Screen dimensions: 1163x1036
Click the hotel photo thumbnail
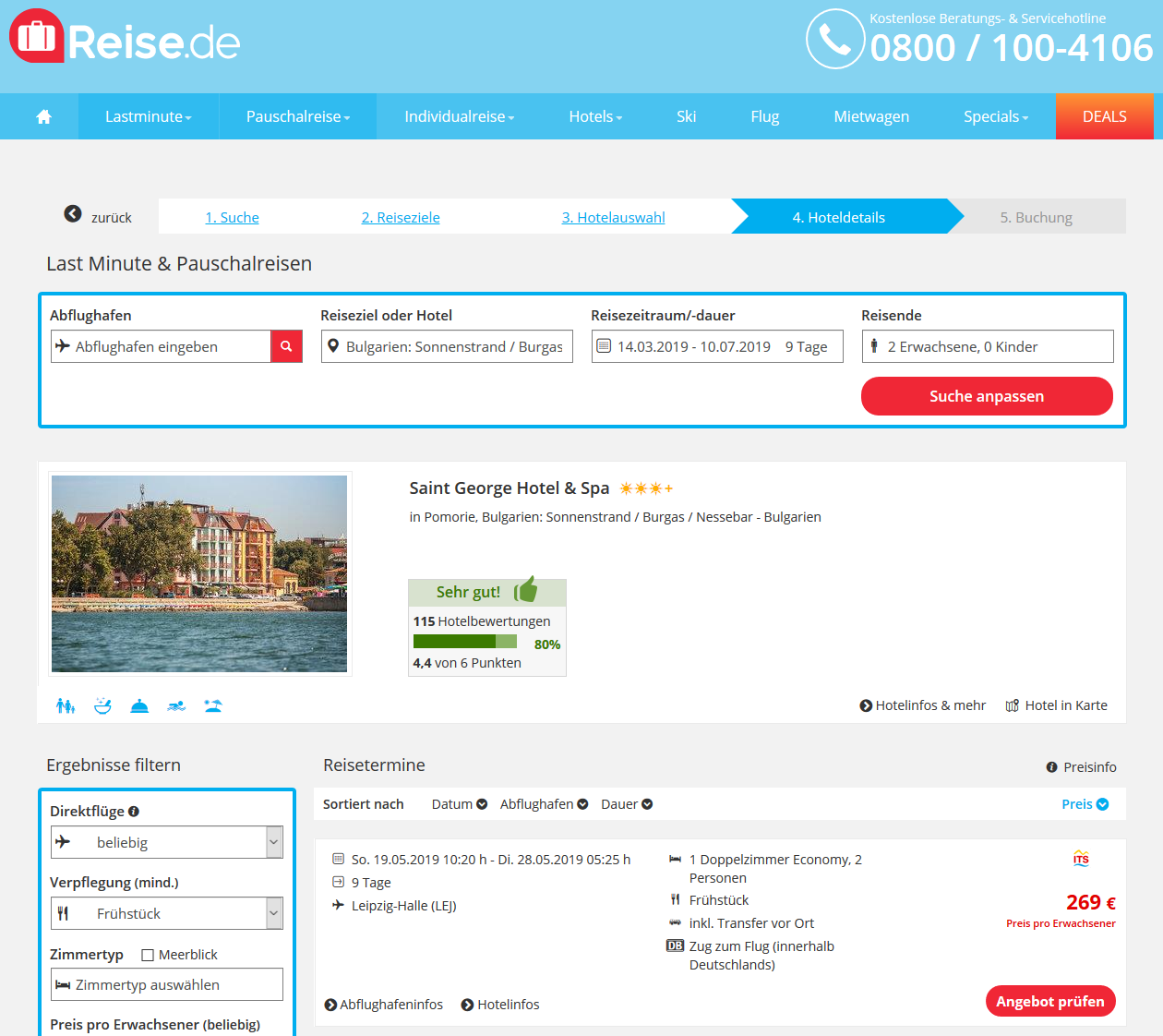(x=199, y=573)
